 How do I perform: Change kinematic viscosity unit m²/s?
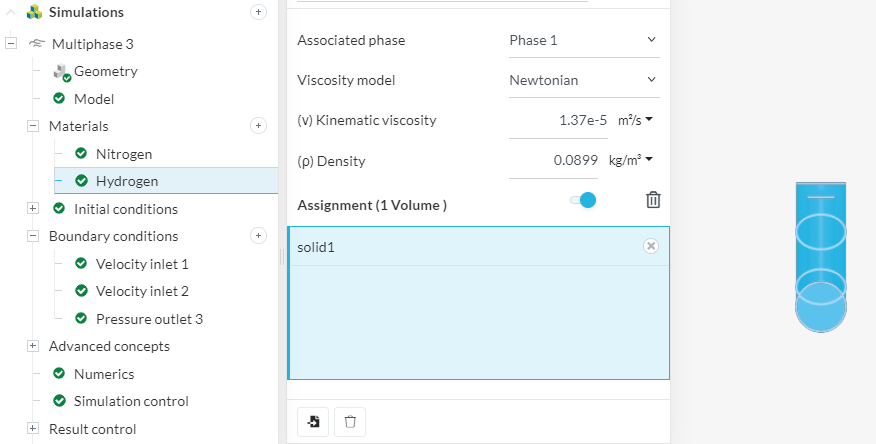click(635, 120)
